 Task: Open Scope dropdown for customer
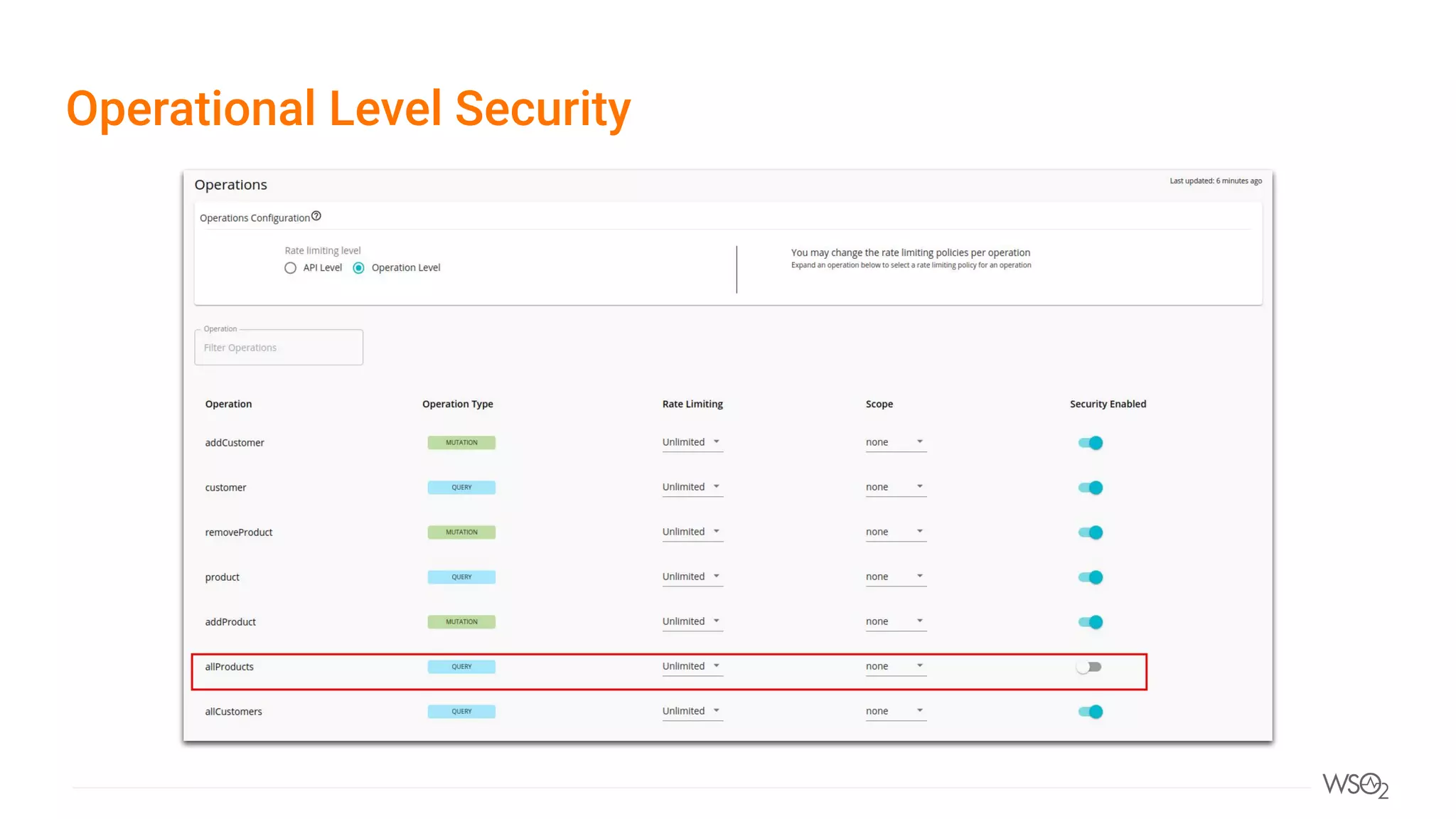896,487
